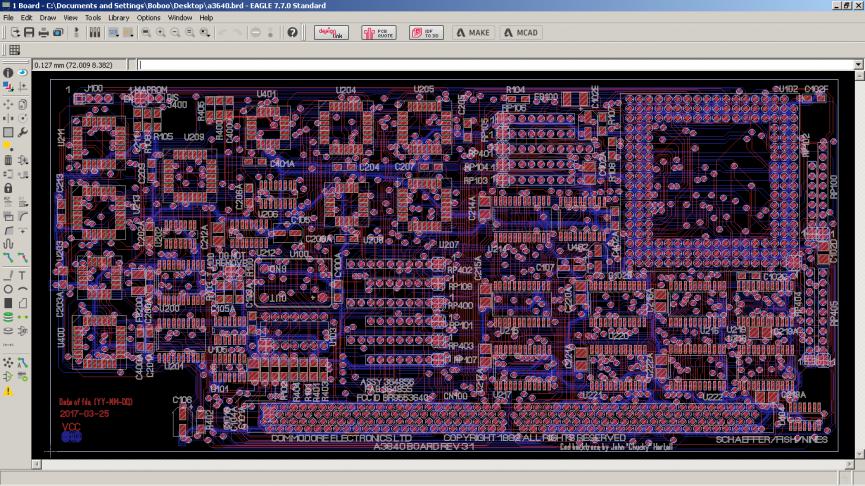Click the coordinate display 0.127 mm field
865x486 pixels.
(x=79, y=65)
